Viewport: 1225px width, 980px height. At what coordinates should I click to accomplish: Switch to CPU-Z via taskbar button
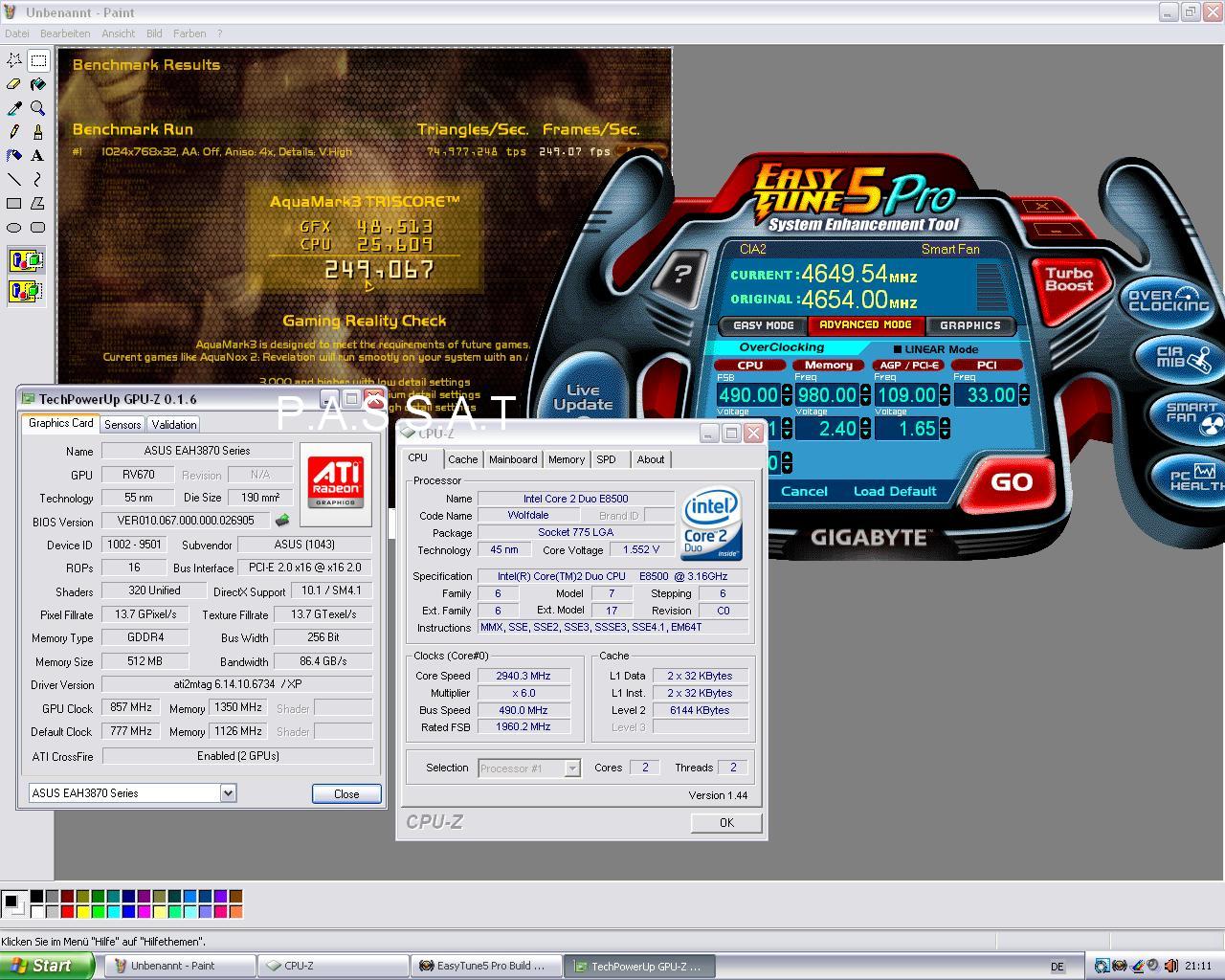tap(333, 966)
